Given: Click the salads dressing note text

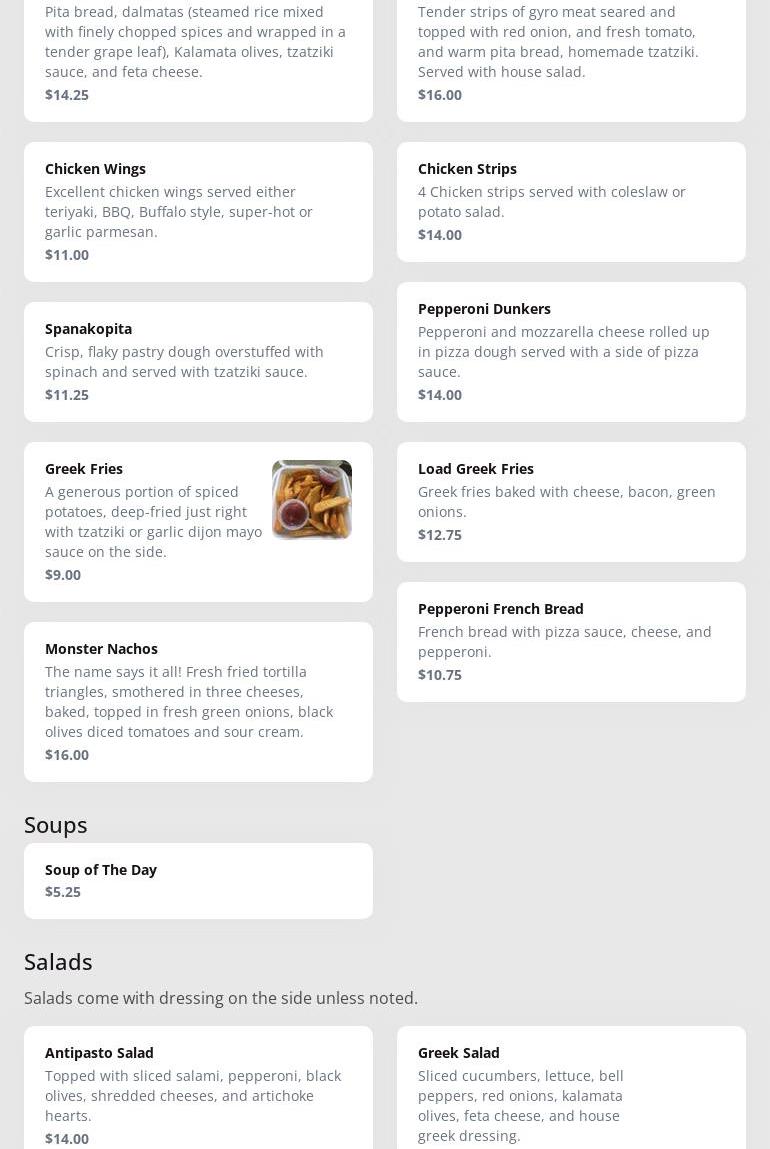Looking at the screenshot, I should pos(221,998).
